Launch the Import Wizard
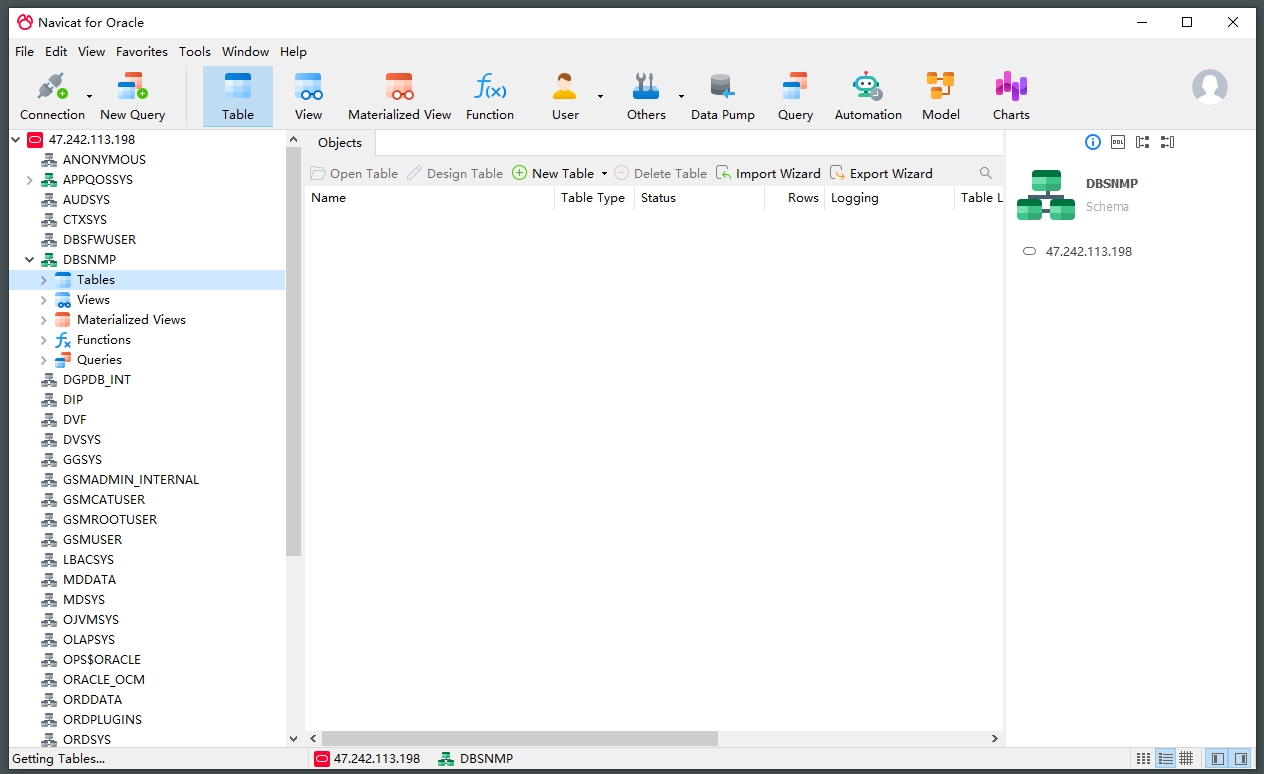 [768, 173]
